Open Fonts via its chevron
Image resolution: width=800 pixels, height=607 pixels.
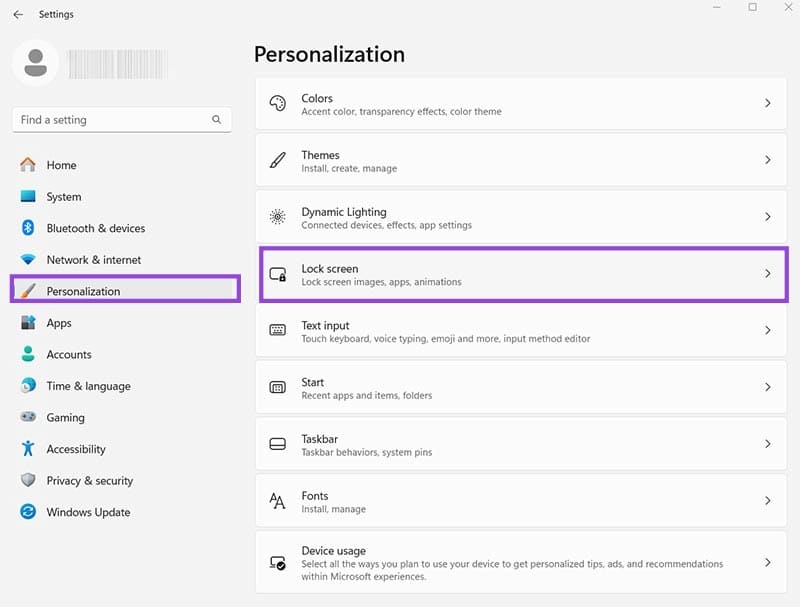tap(768, 501)
